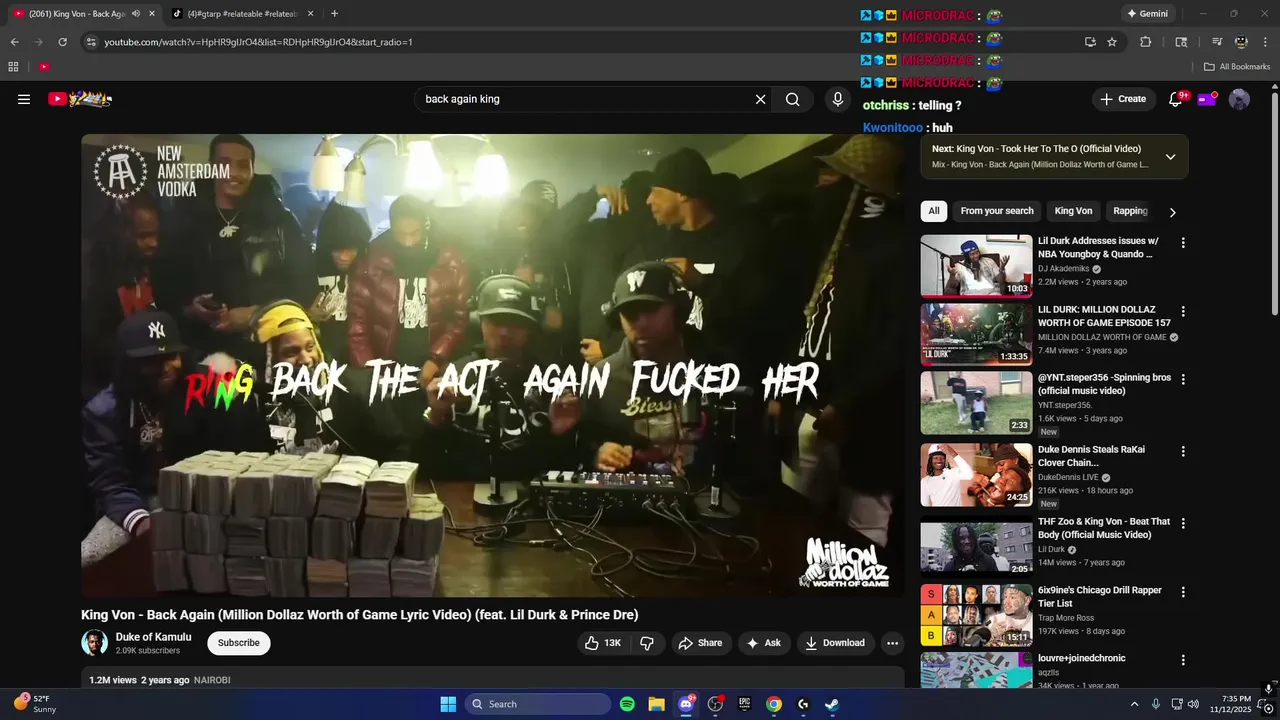The width and height of the screenshot is (1280, 720).
Task: Open the YouTube account avatar menu
Action: point(1239,99)
